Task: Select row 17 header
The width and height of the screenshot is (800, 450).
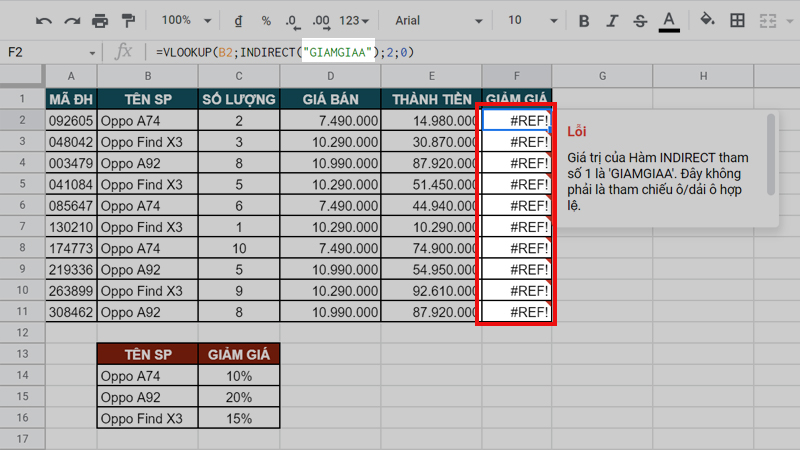Action: pyautogui.click(x=22, y=439)
